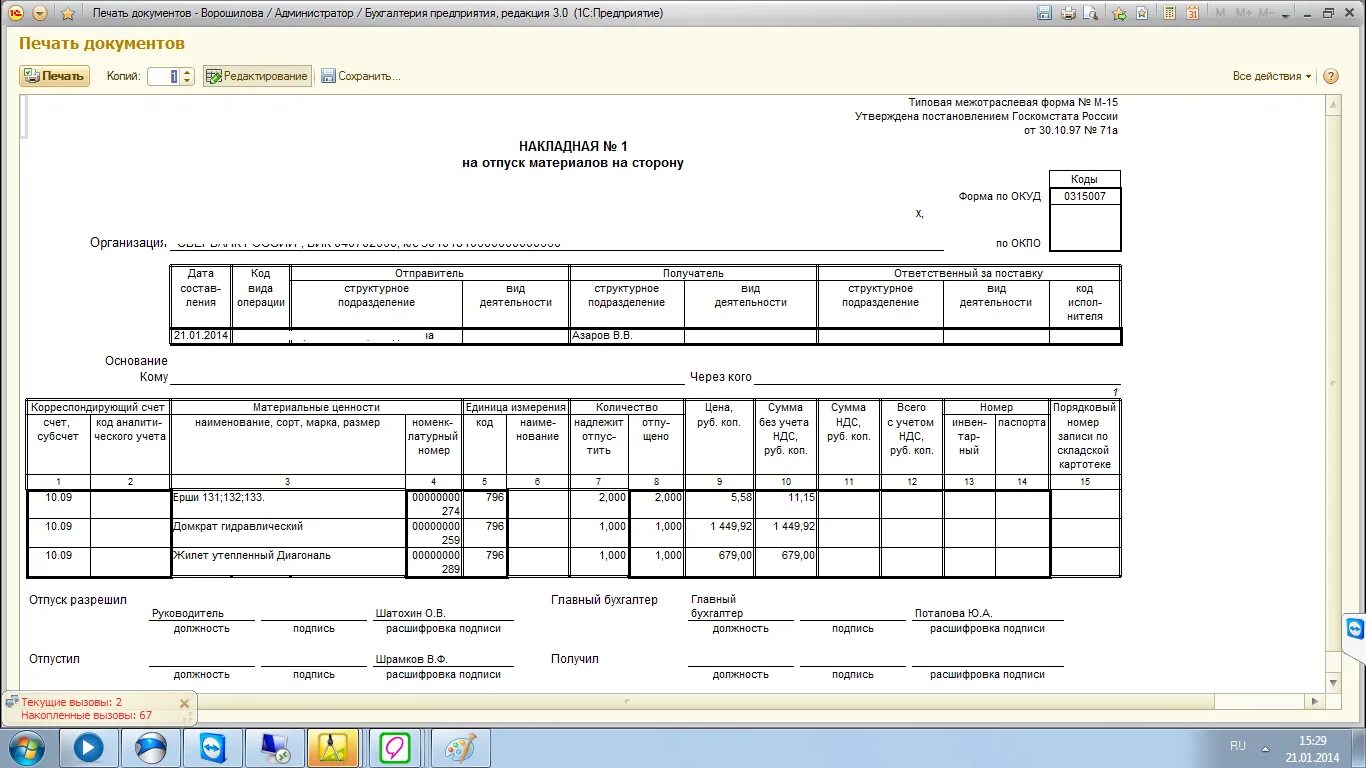Viewport: 1366px width, 768px height.
Task: Select cell Жилет утепленный Диагональ
Action: [287, 562]
